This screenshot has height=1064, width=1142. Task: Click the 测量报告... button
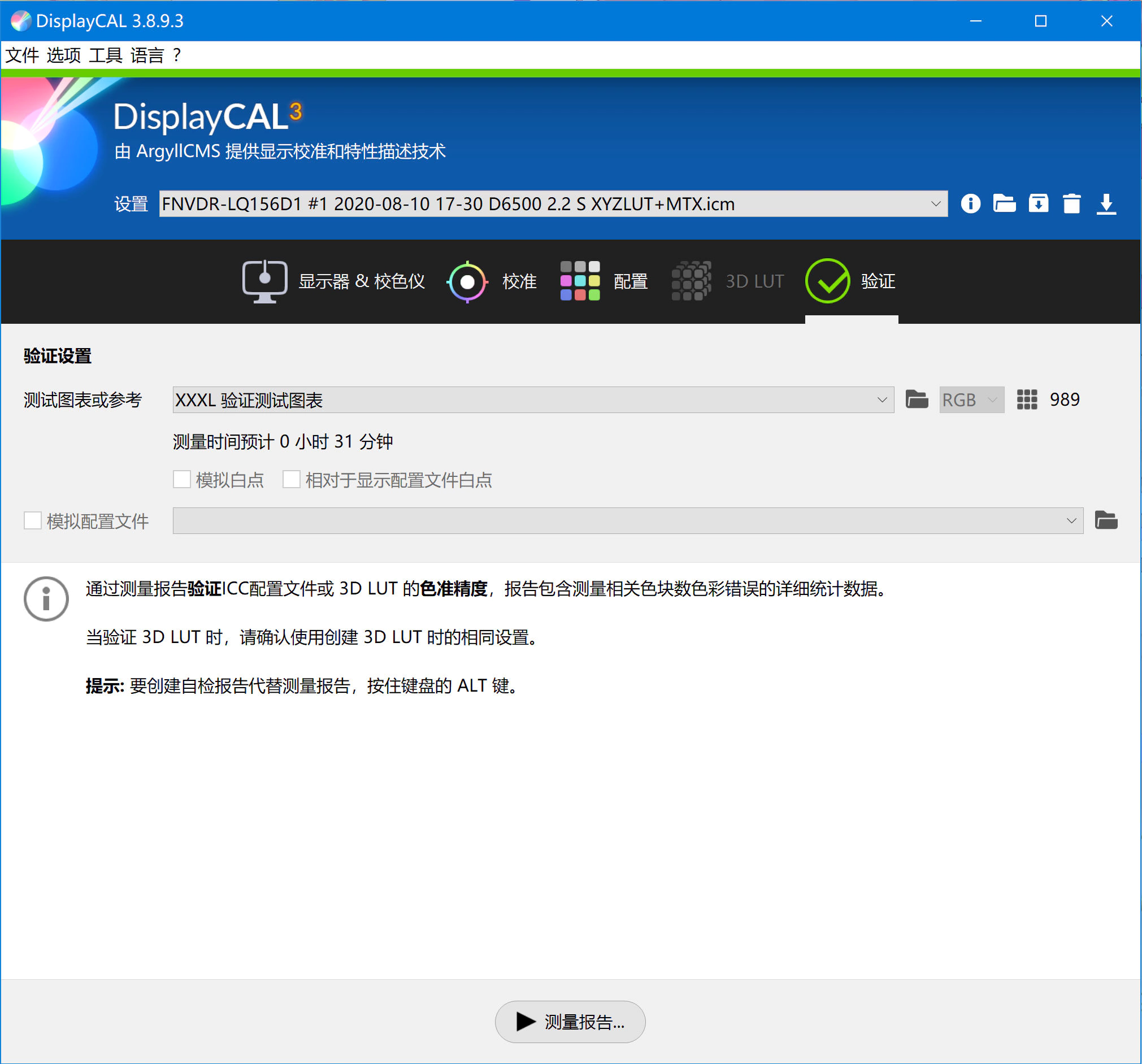pos(570,1022)
